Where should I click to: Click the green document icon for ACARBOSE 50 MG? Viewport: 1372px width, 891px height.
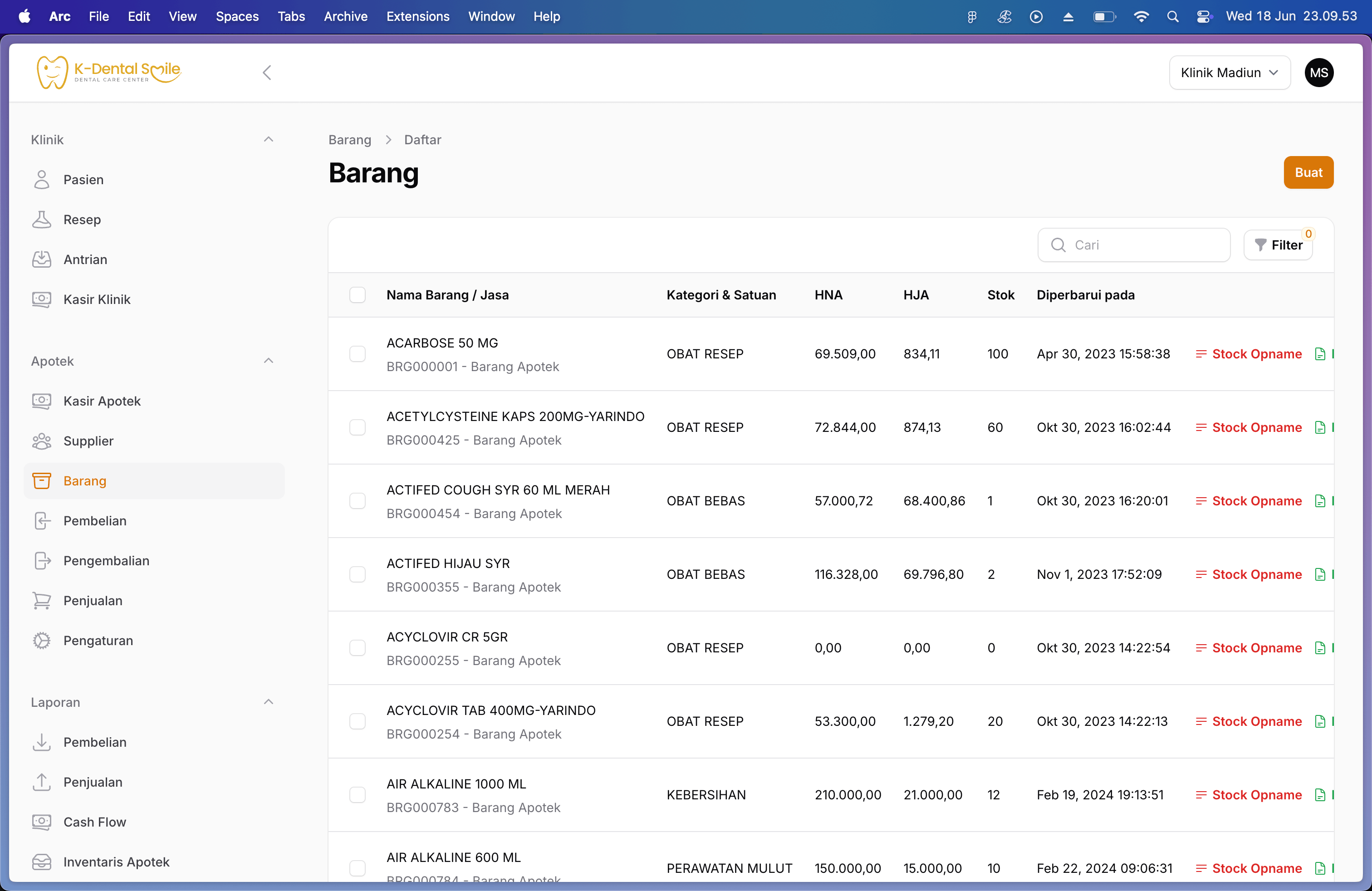pyautogui.click(x=1320, y=354)
